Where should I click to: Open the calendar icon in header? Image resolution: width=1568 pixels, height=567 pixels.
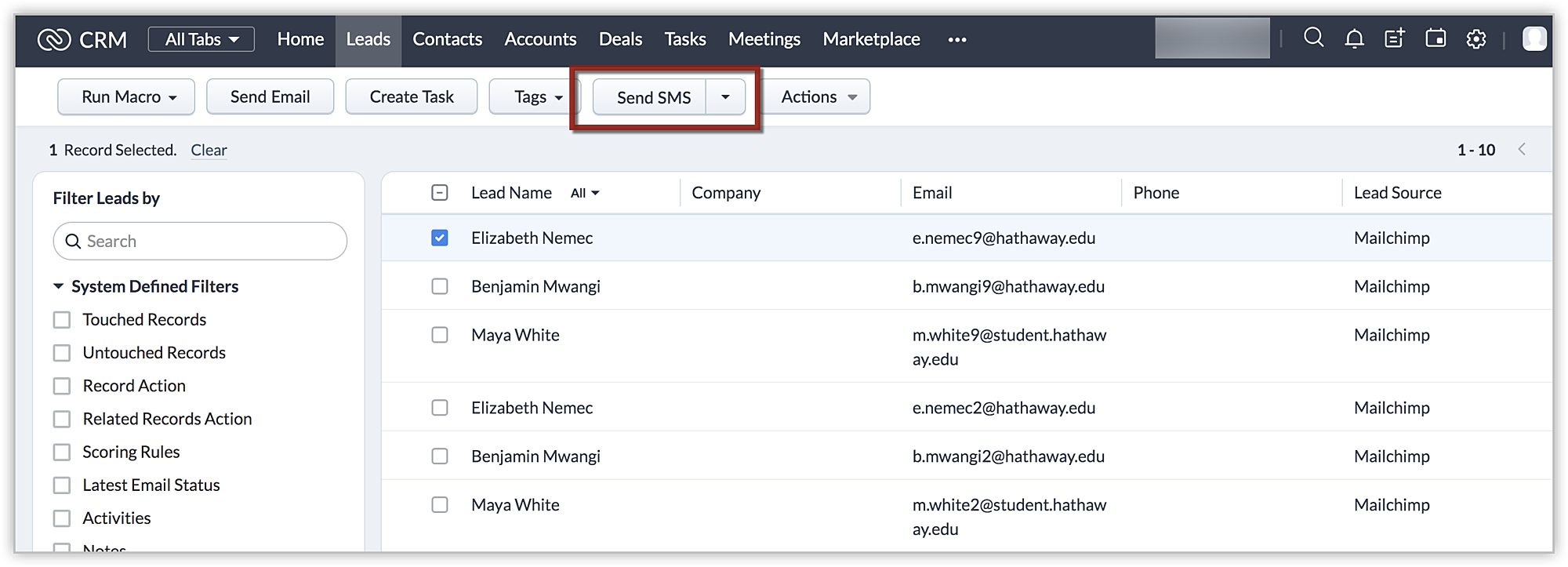[x=1436, y=38]
